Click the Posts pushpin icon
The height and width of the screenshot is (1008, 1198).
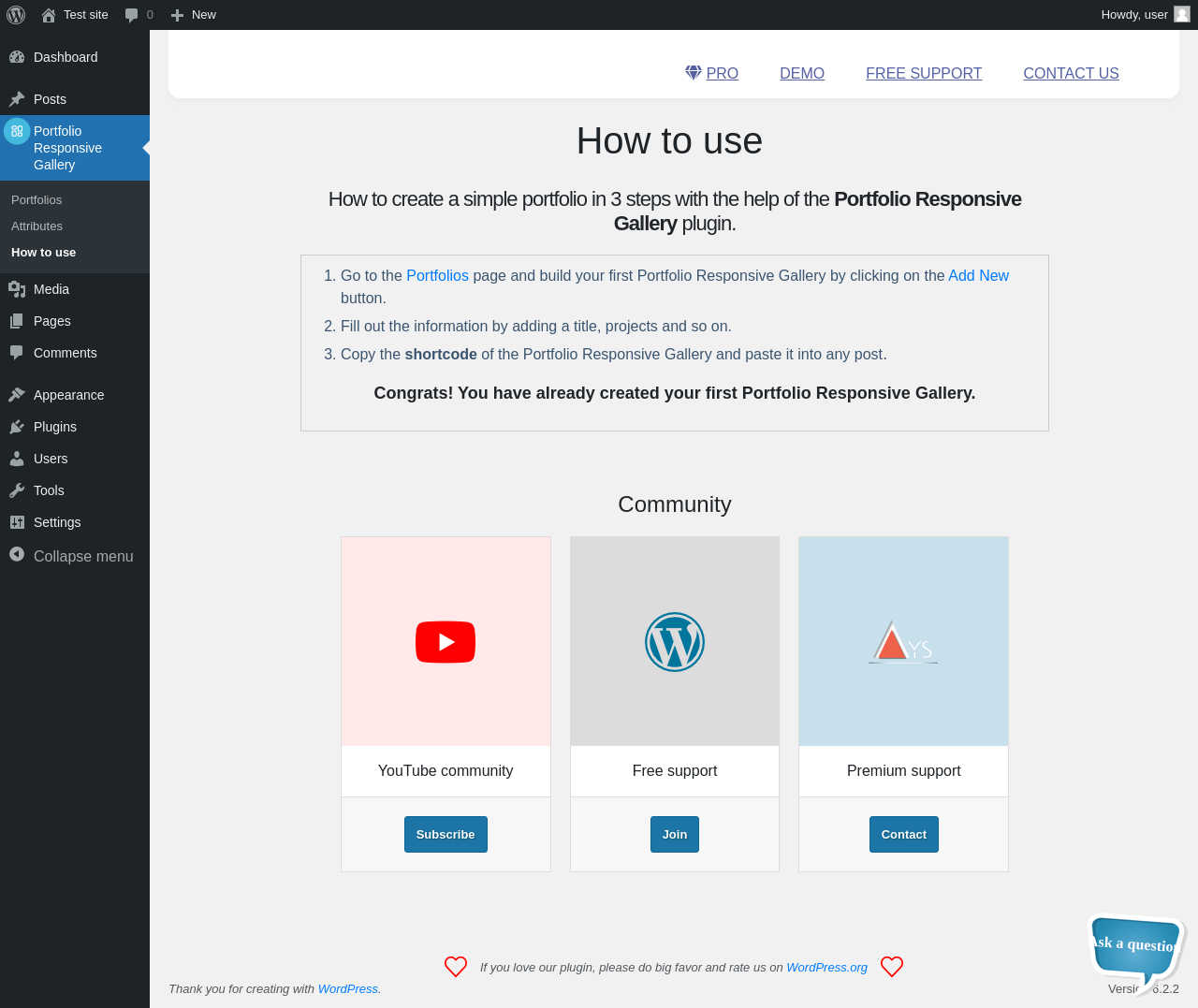[x=17, y=99]
